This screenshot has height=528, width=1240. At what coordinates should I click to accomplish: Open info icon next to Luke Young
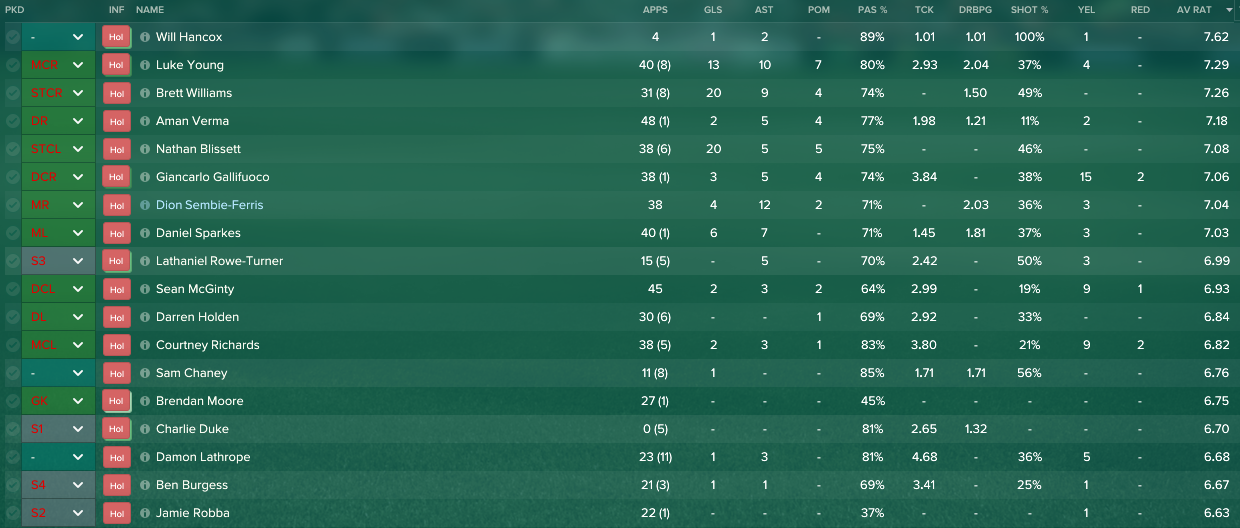click(x=145, y=65)
